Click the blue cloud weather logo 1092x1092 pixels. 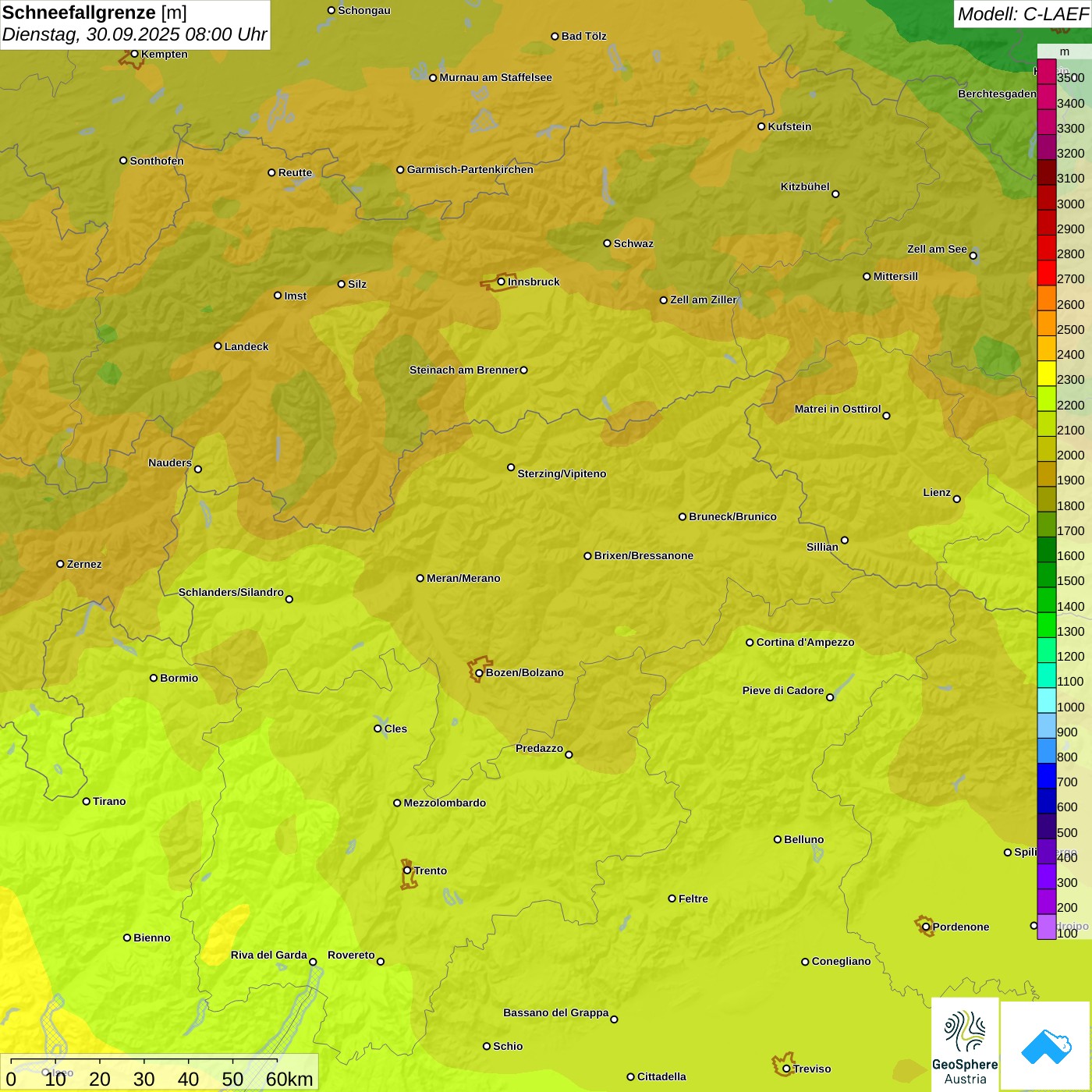(1046, 1046)
